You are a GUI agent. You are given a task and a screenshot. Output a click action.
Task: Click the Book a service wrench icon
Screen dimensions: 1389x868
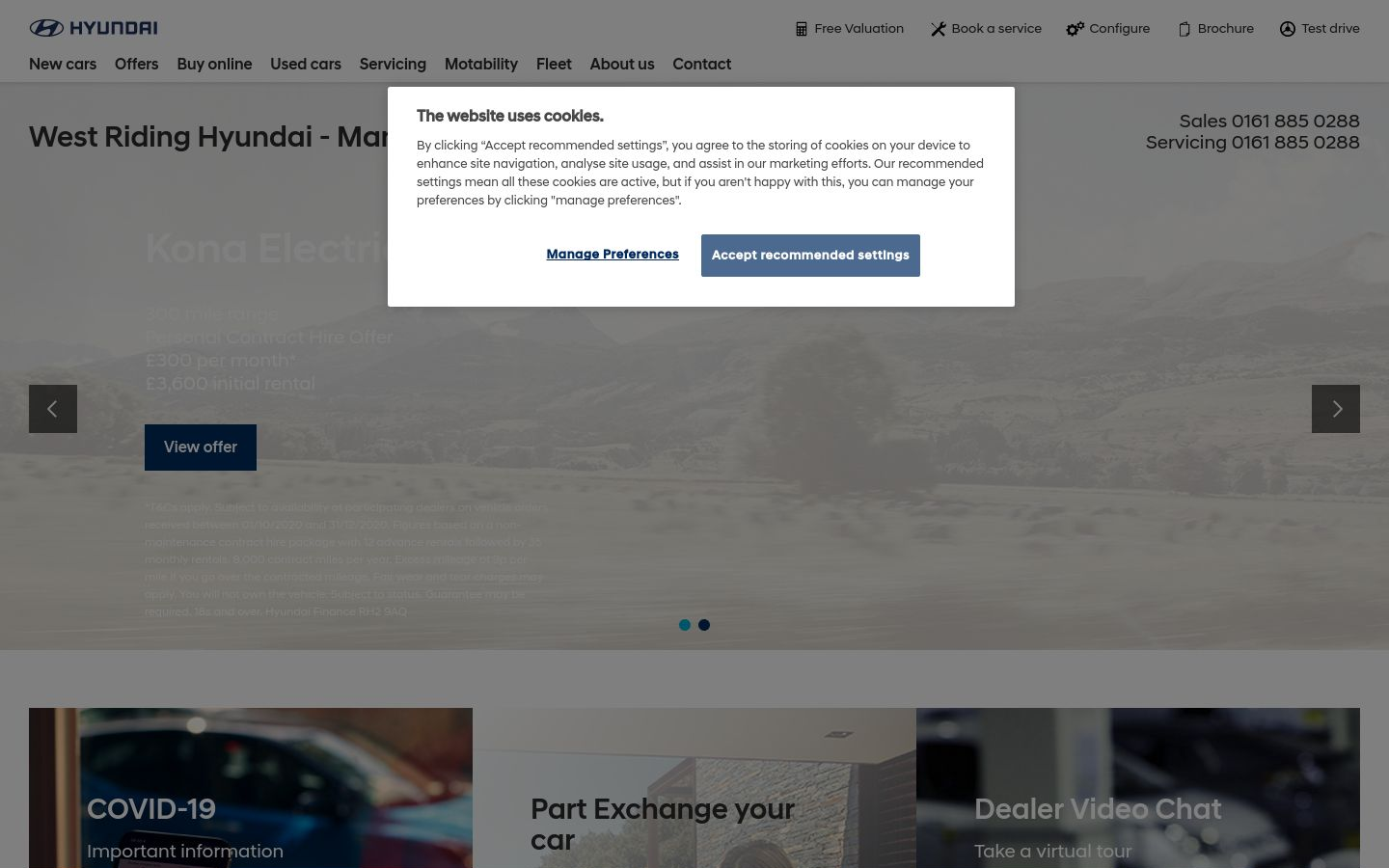coord(938,29)
